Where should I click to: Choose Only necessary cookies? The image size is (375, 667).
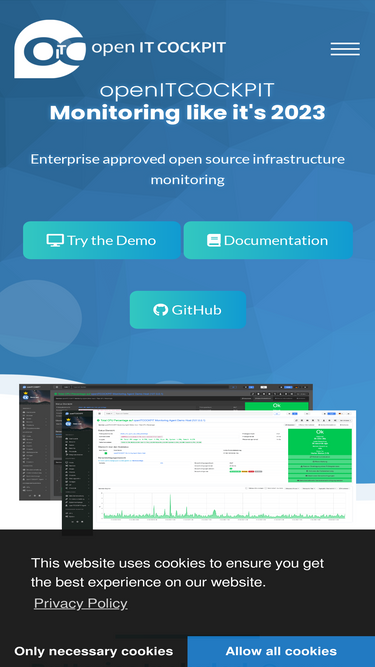tap(94, 651)
